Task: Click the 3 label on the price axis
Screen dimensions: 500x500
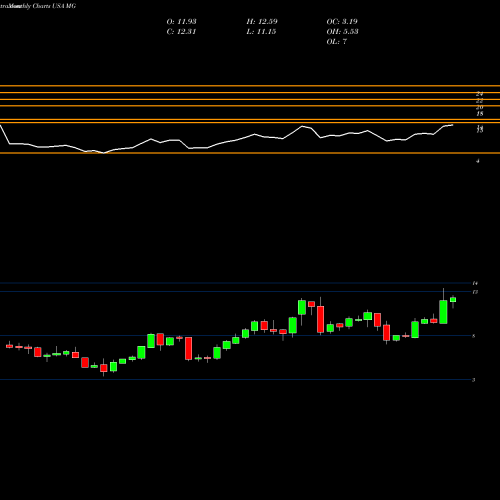Action: (x=474, y=380)
